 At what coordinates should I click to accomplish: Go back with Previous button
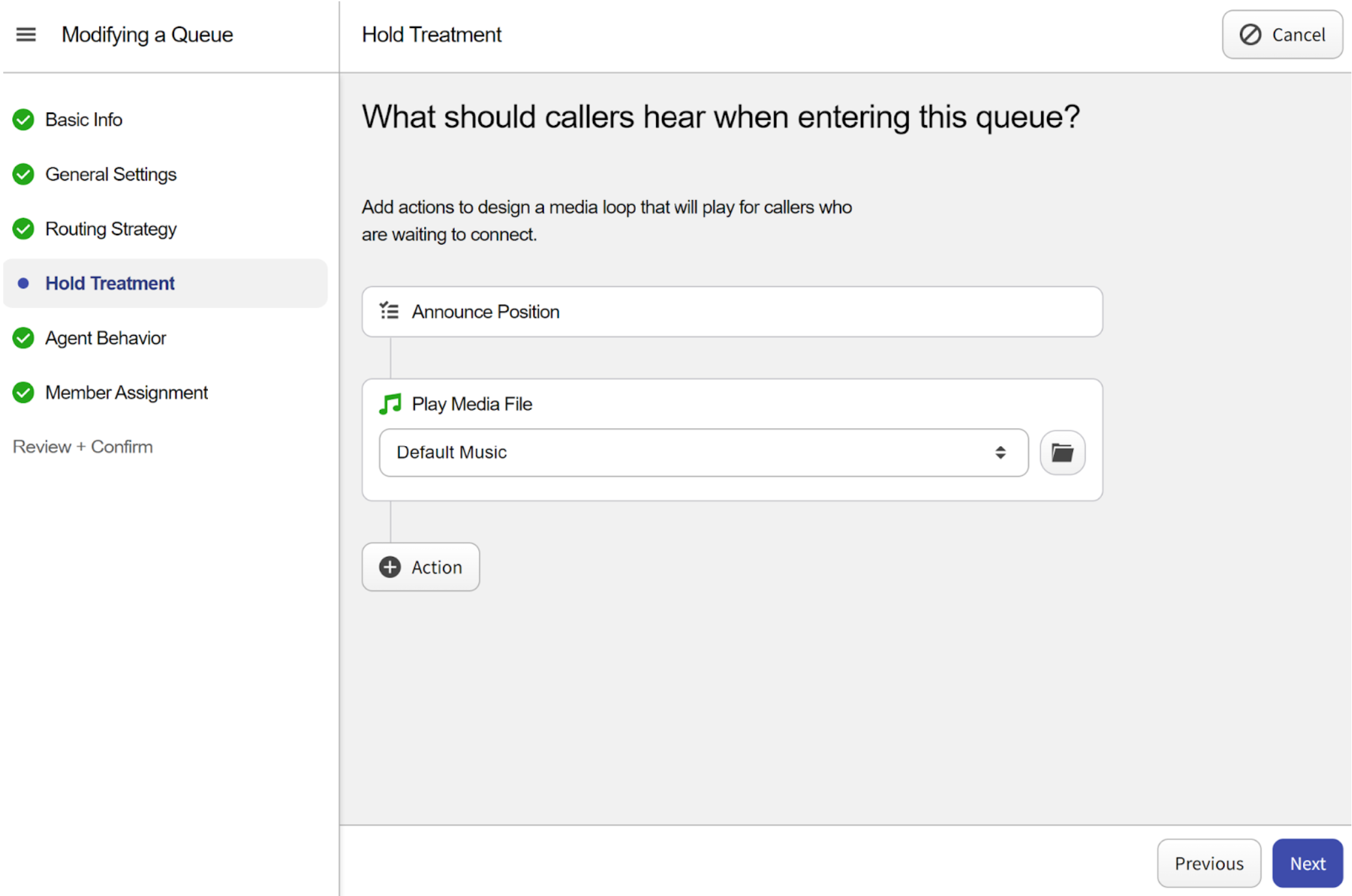1209,863
